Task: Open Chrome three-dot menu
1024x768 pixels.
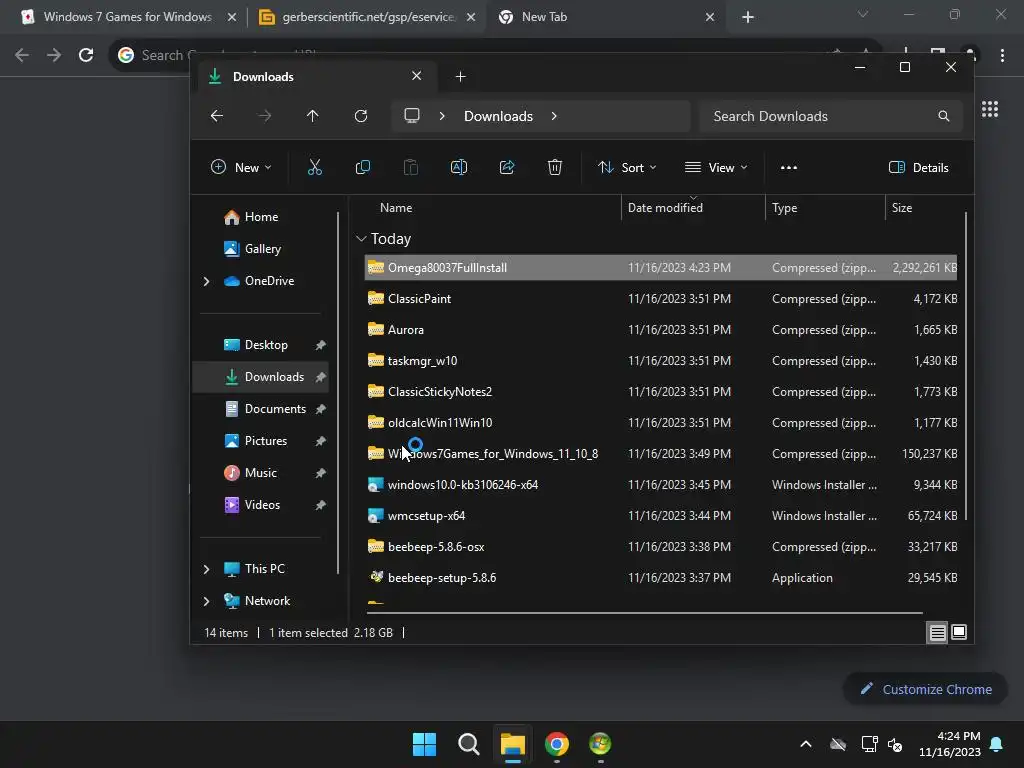Action: pos(1002,55)
